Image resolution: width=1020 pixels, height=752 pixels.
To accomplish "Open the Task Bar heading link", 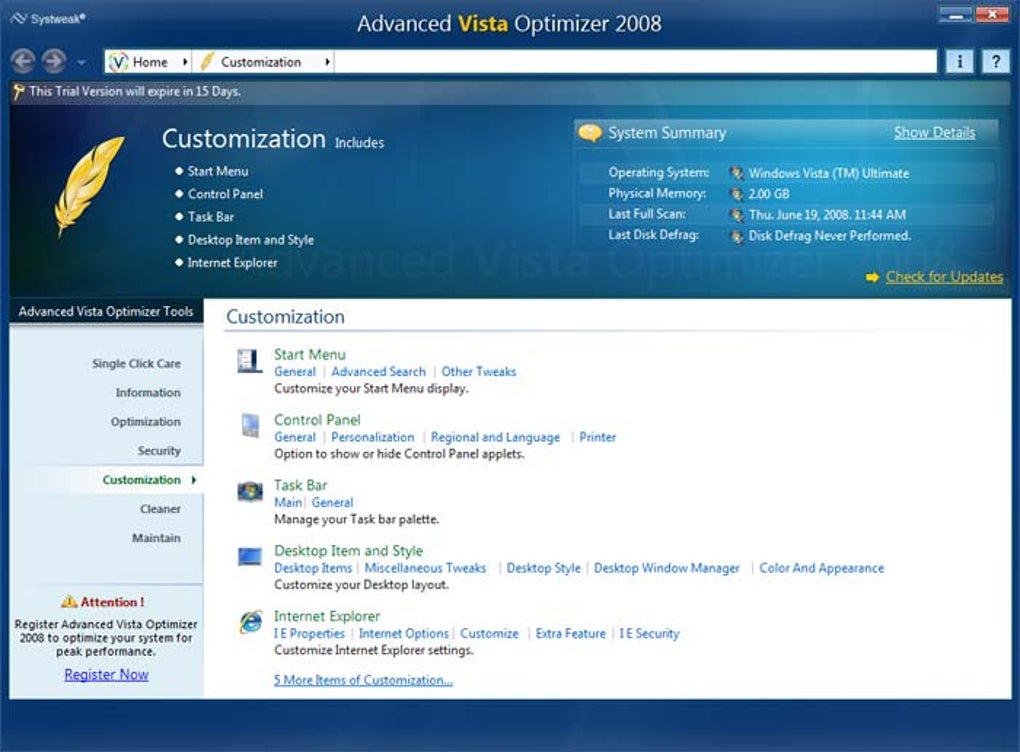I will (301, 485).
